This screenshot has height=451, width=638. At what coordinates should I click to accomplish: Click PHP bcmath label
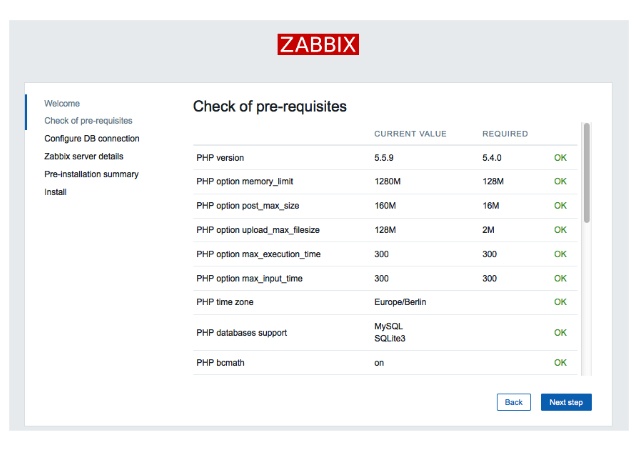coord(220,363)
